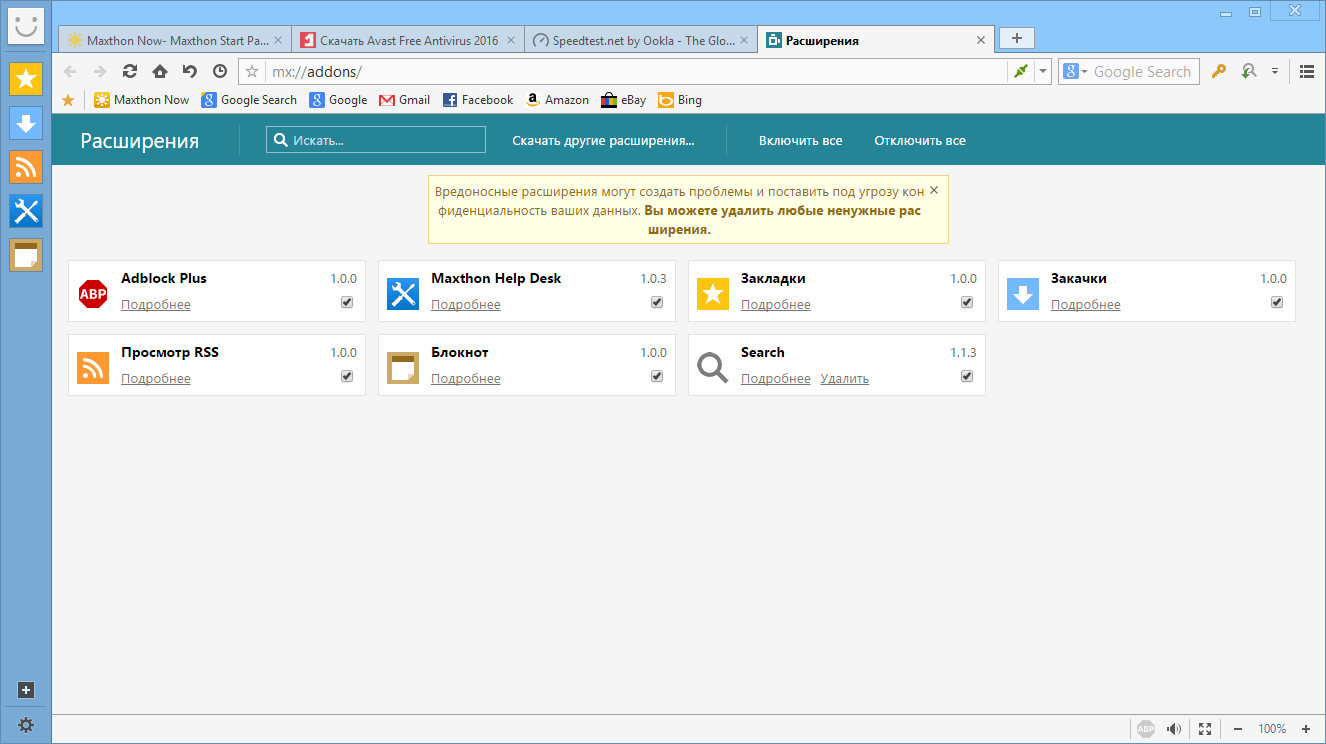Click the 100% zoom level indicator

coord(1272,729)
